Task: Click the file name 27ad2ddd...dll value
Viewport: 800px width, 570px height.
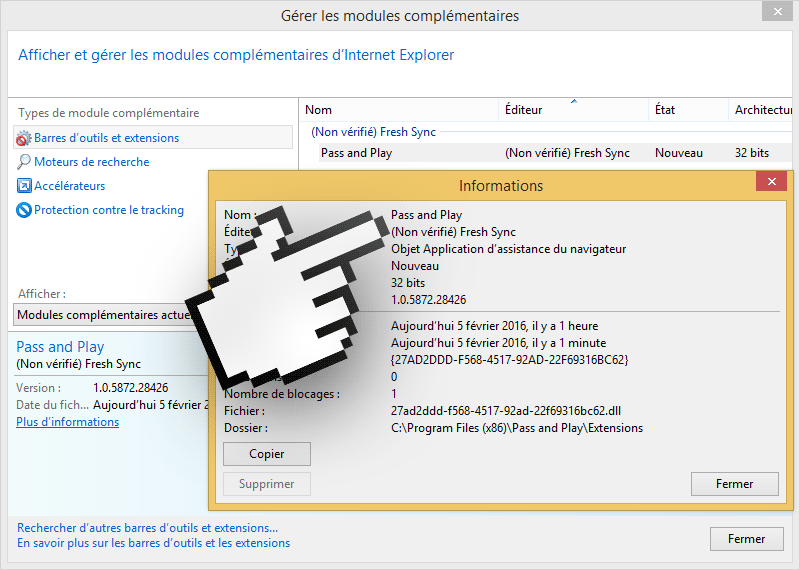Action: tap(506, 411)
